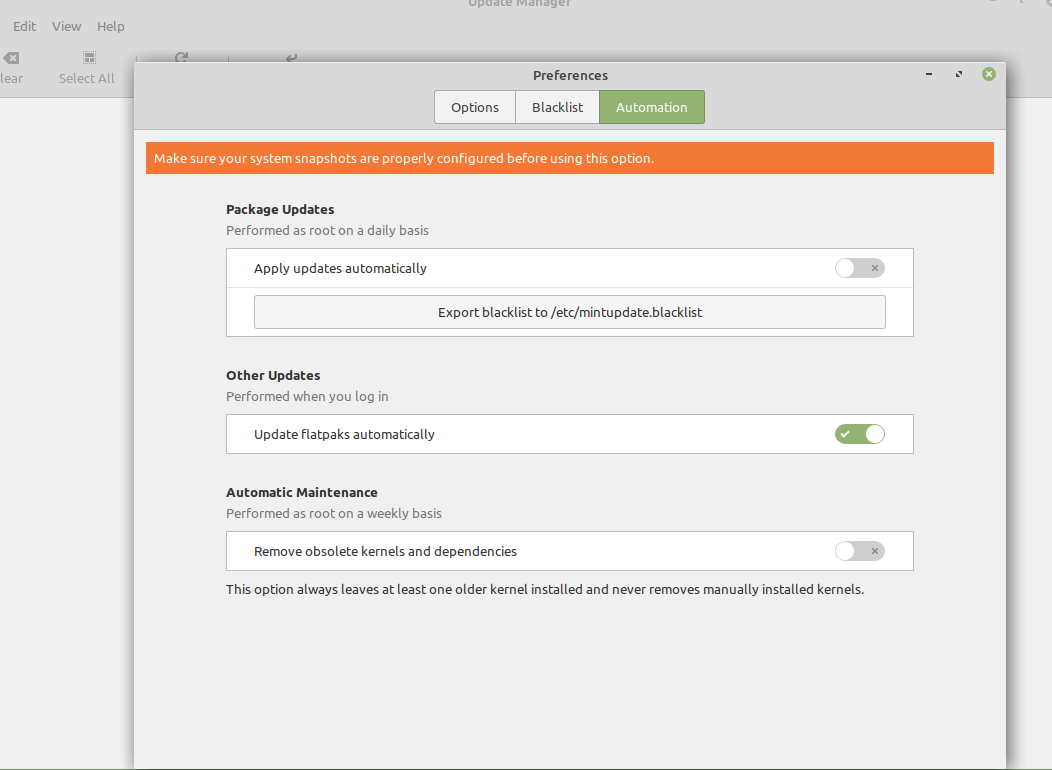Switch to the Options tab
The width and height of the screenshot is (1052, 770).
(474, 107)
